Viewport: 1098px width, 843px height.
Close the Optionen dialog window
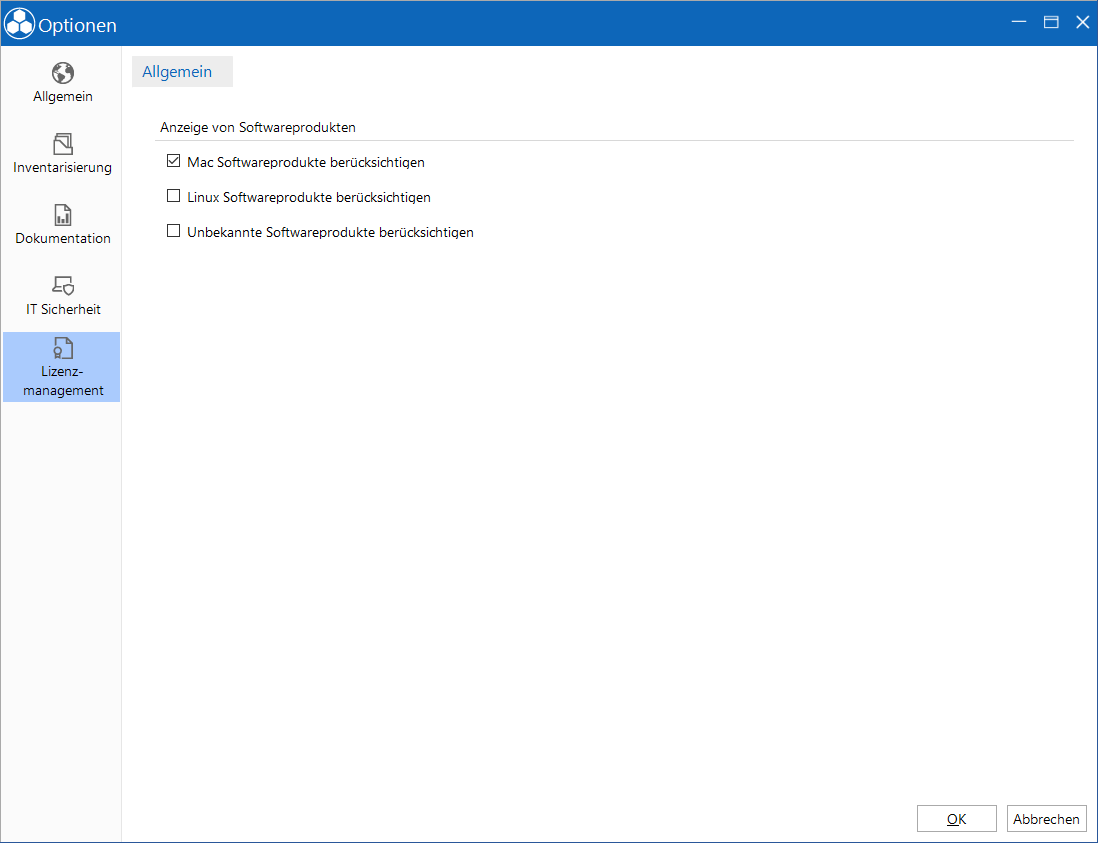click(x=1083, y=22)
